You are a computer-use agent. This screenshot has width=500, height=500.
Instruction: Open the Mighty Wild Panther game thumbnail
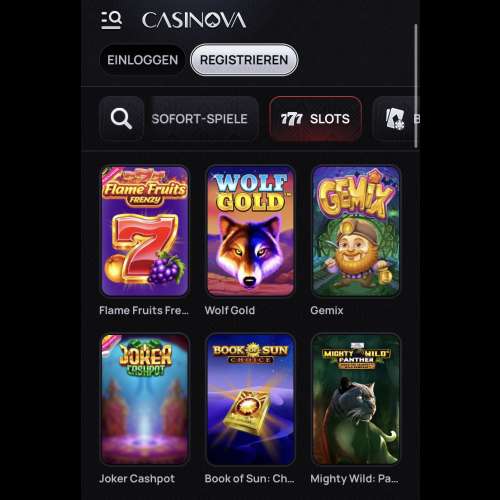coord(356,399)
